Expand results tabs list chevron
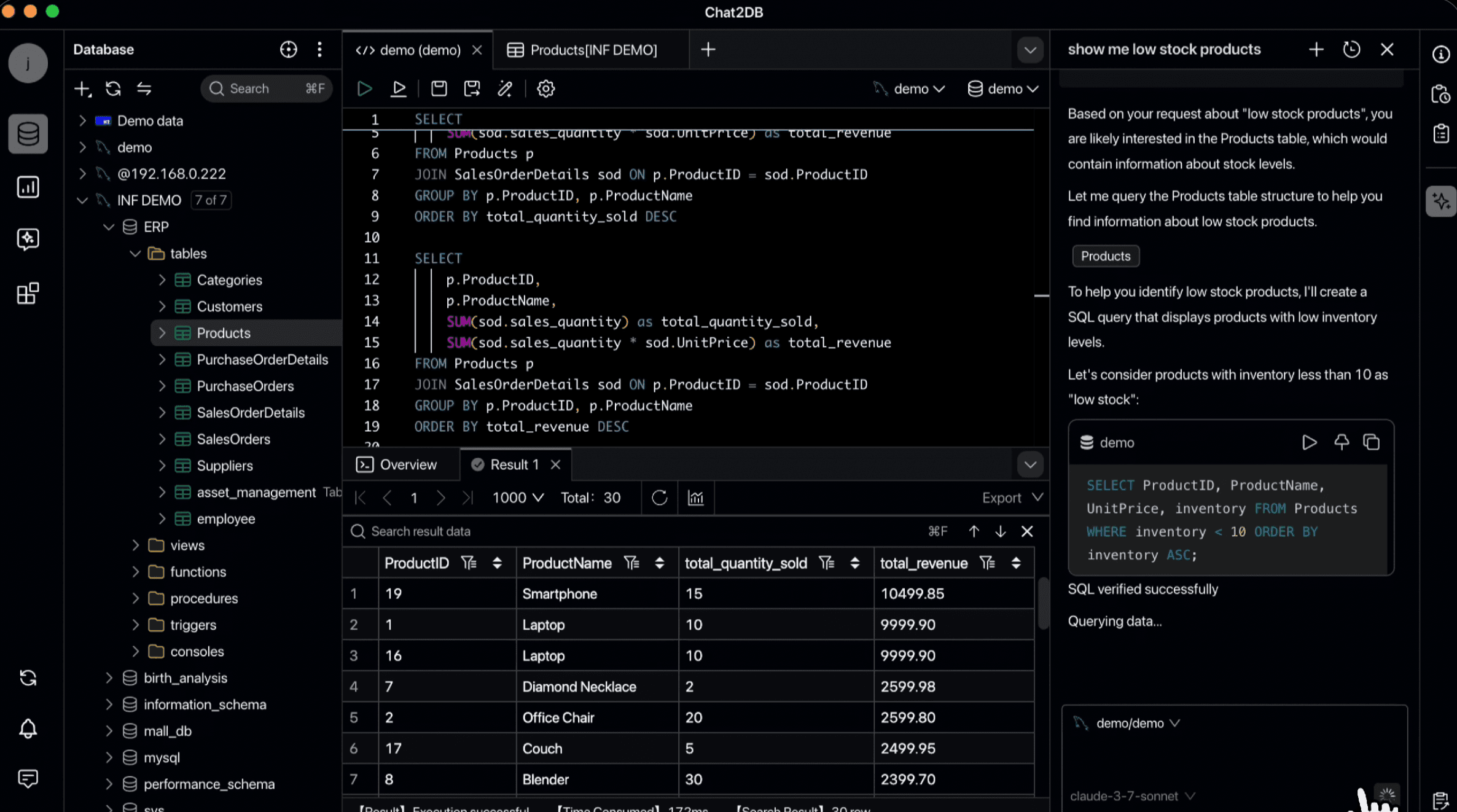The width and height of the screenshot is (1457, 812). coord(1030,464)
